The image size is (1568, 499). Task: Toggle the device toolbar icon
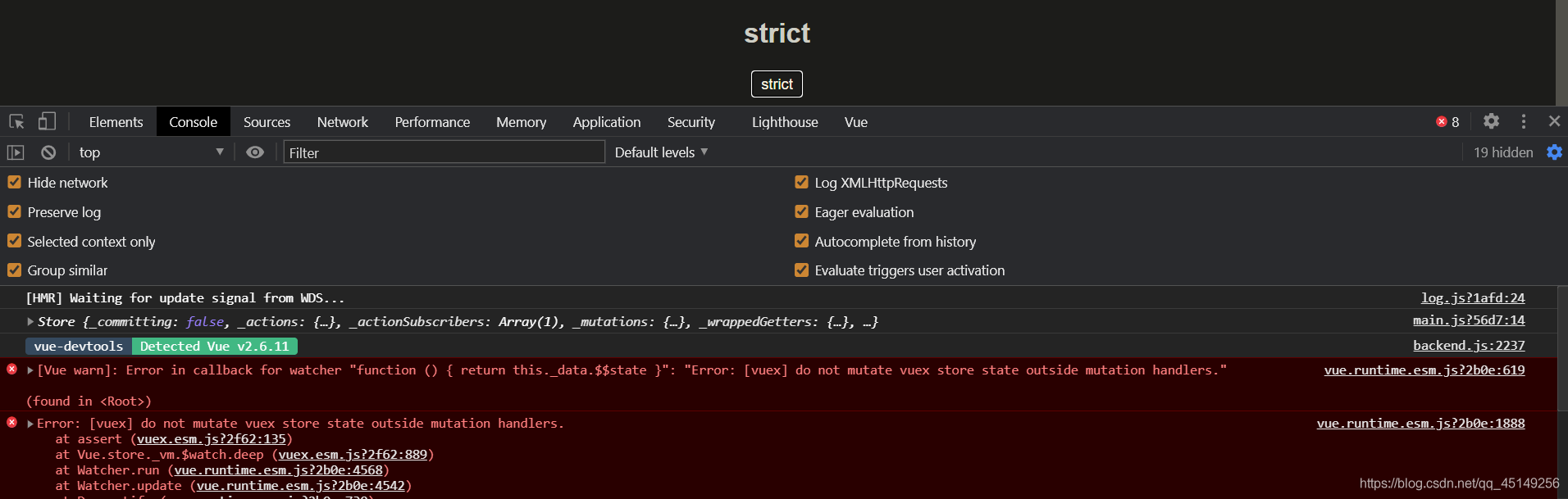(47, 121)
